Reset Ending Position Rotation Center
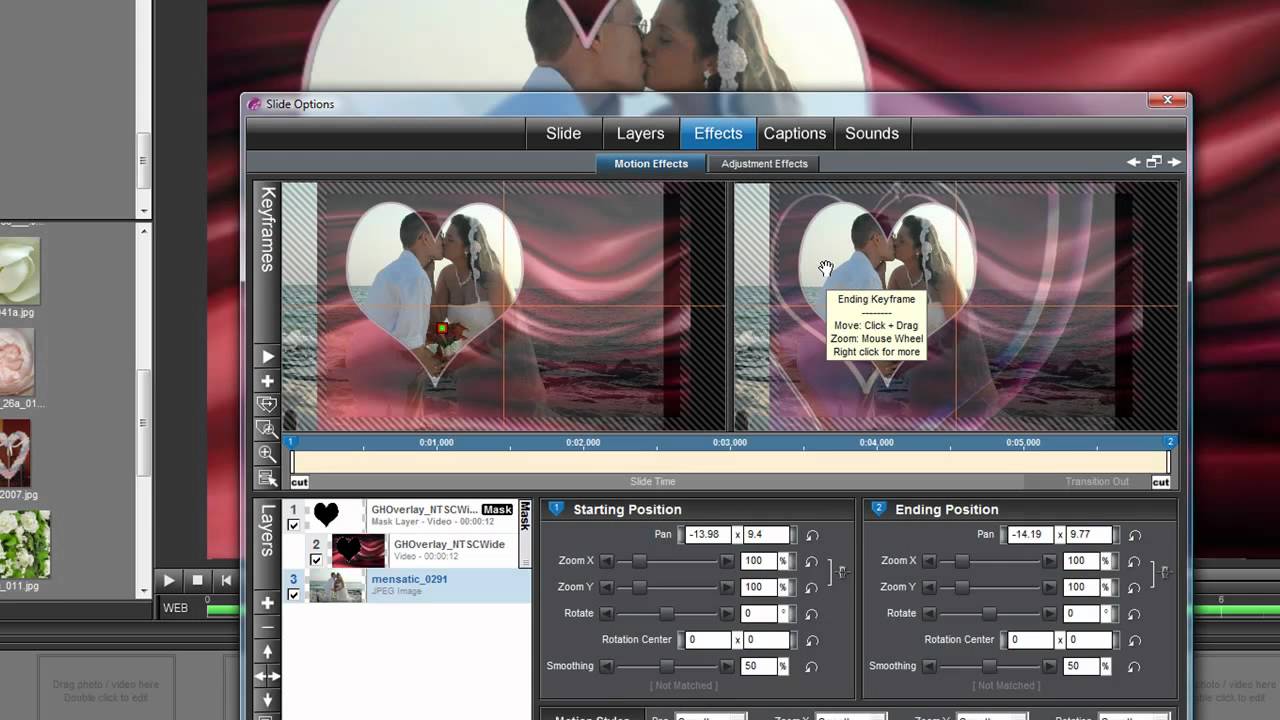The width and height of the screenshot is (1280, 720). 1134,640
